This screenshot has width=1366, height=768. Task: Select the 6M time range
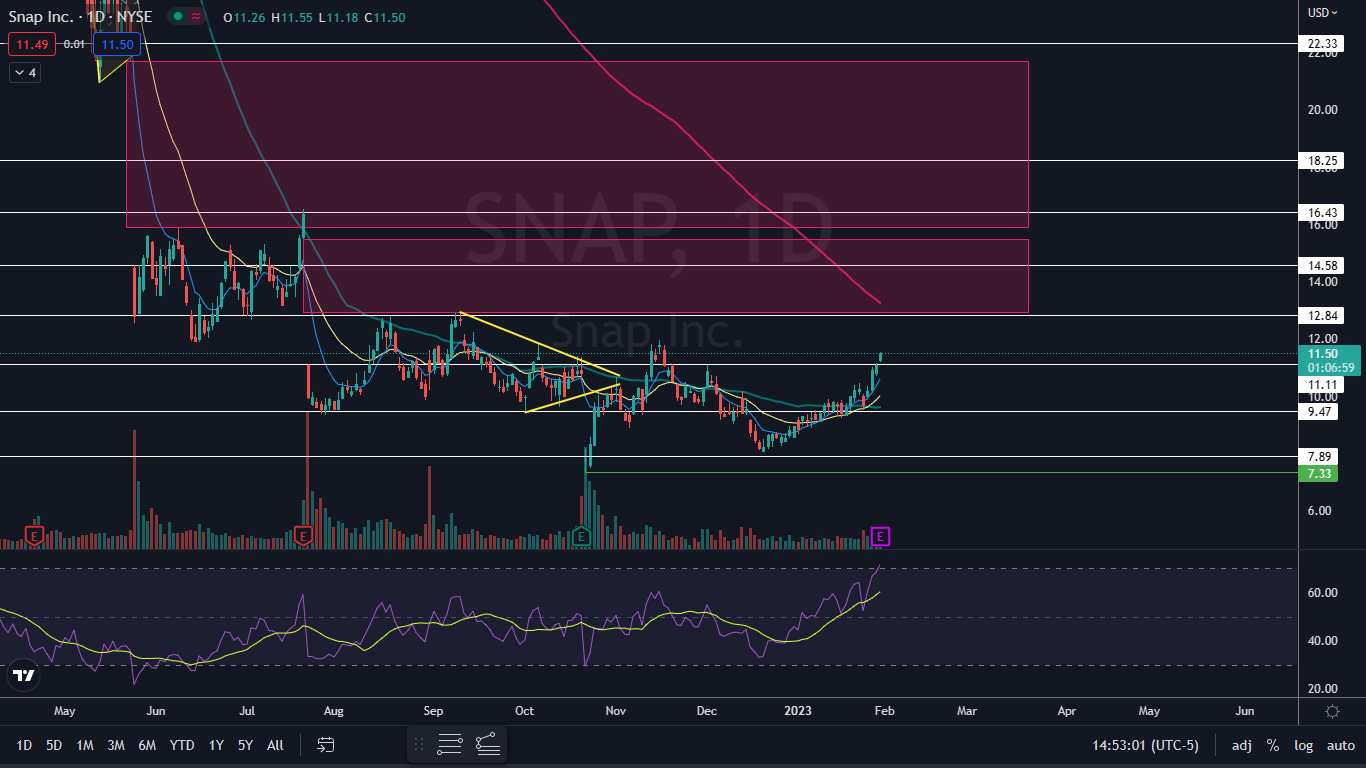click(x=147, y=745)
